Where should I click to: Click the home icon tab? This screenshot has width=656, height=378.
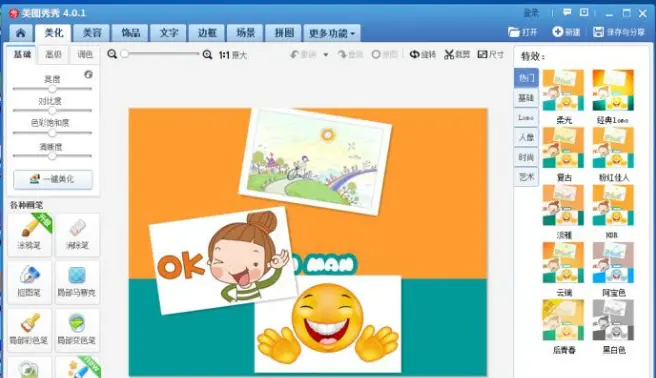(x=20, y=33)
